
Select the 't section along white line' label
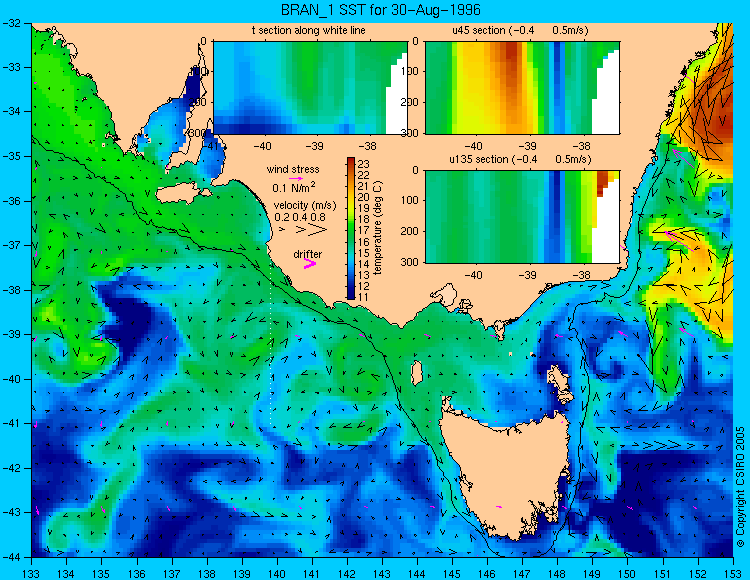309,30
